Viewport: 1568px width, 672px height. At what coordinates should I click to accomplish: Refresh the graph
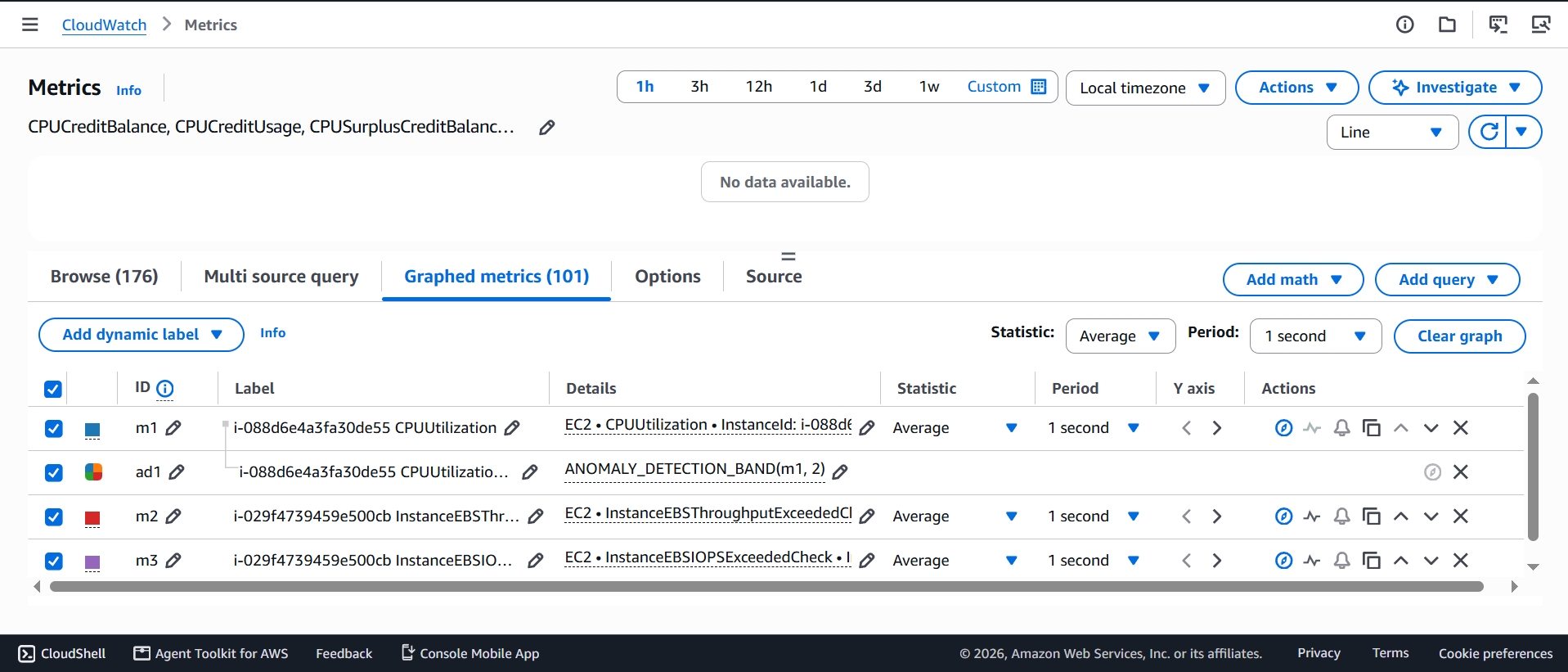[x=1489, y=132]
